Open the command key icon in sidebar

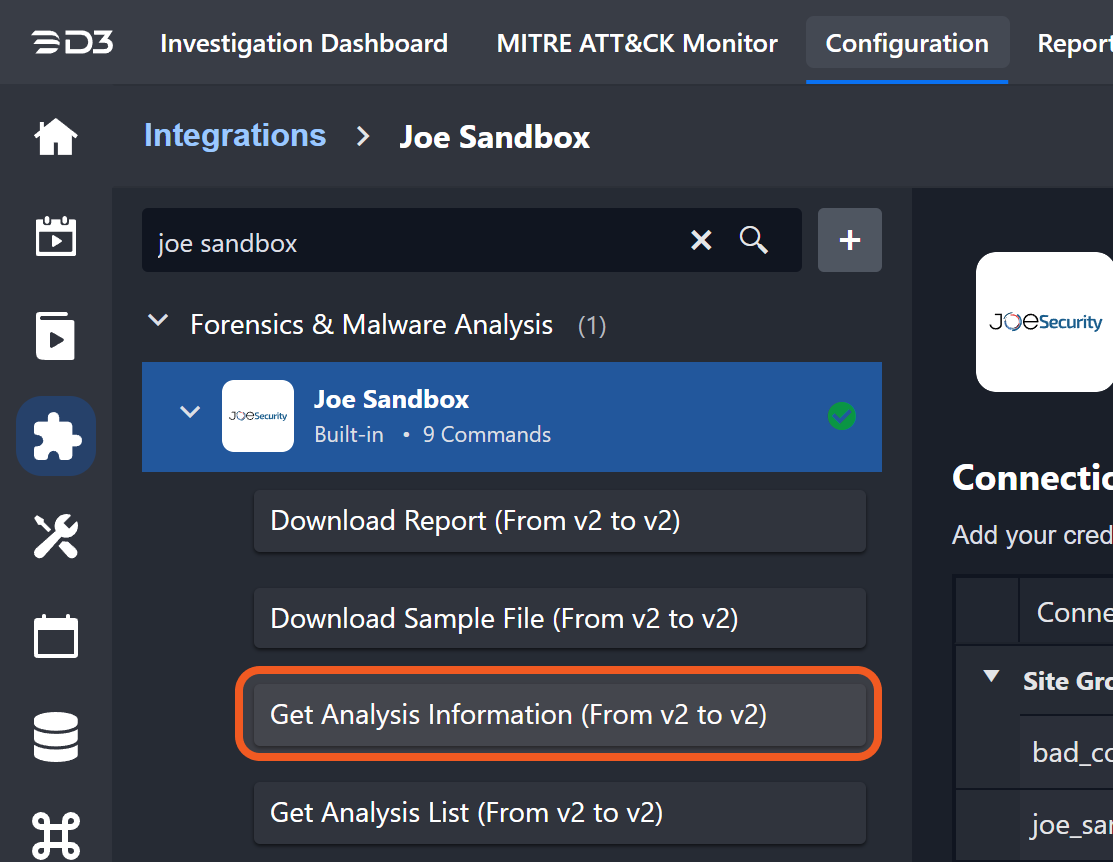[56, 833]
